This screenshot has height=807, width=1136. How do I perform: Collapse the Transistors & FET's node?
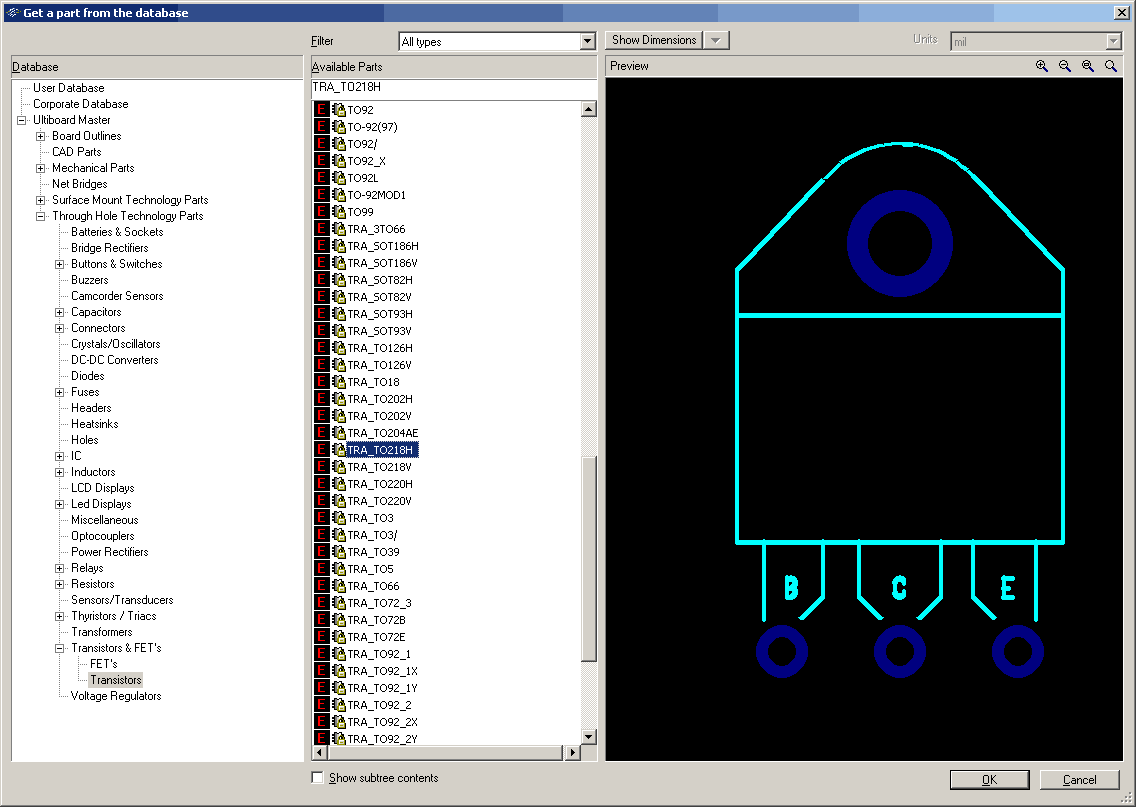(59, 648)
